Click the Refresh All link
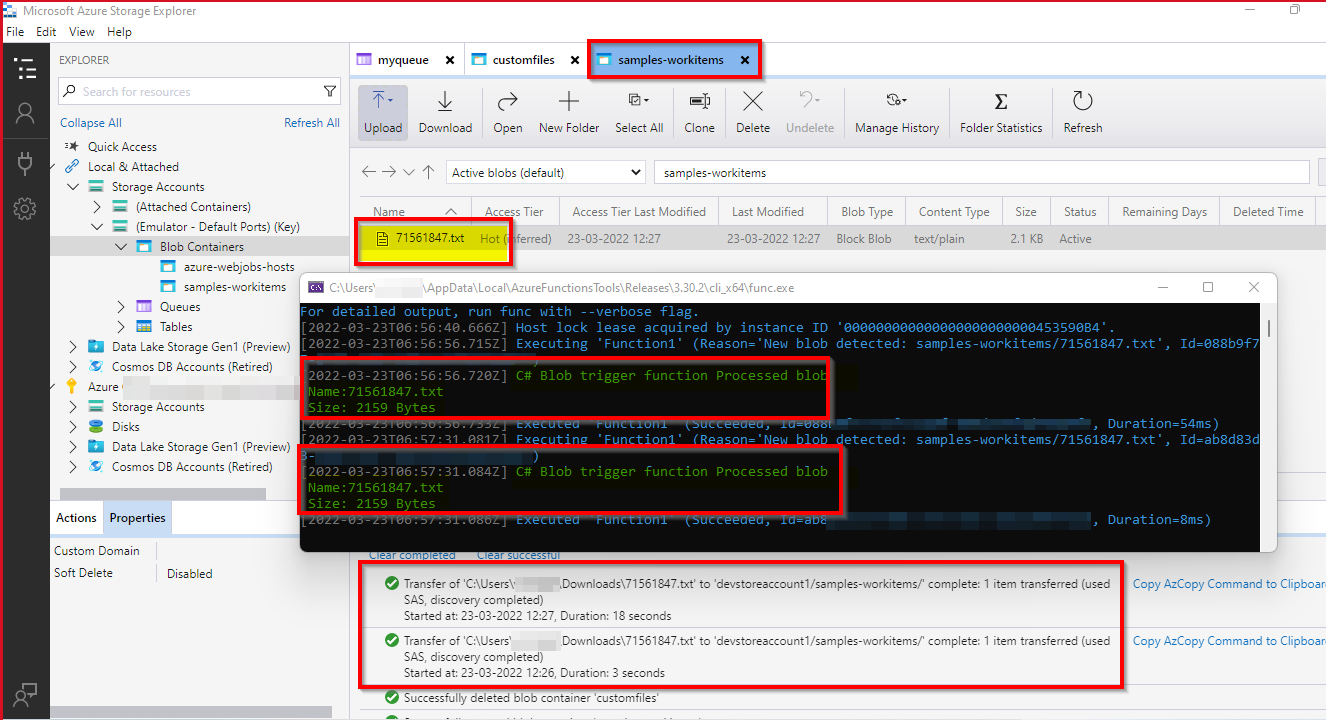 [312, 123]
